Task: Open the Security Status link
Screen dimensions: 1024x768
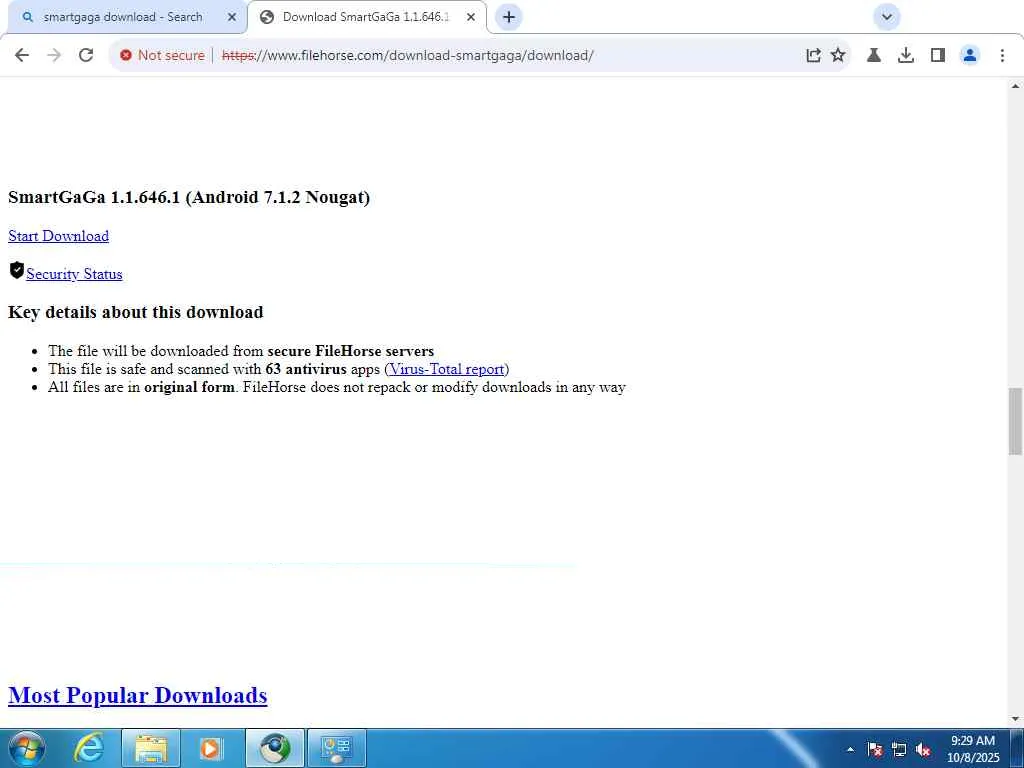Action: (x=74, y=274)
